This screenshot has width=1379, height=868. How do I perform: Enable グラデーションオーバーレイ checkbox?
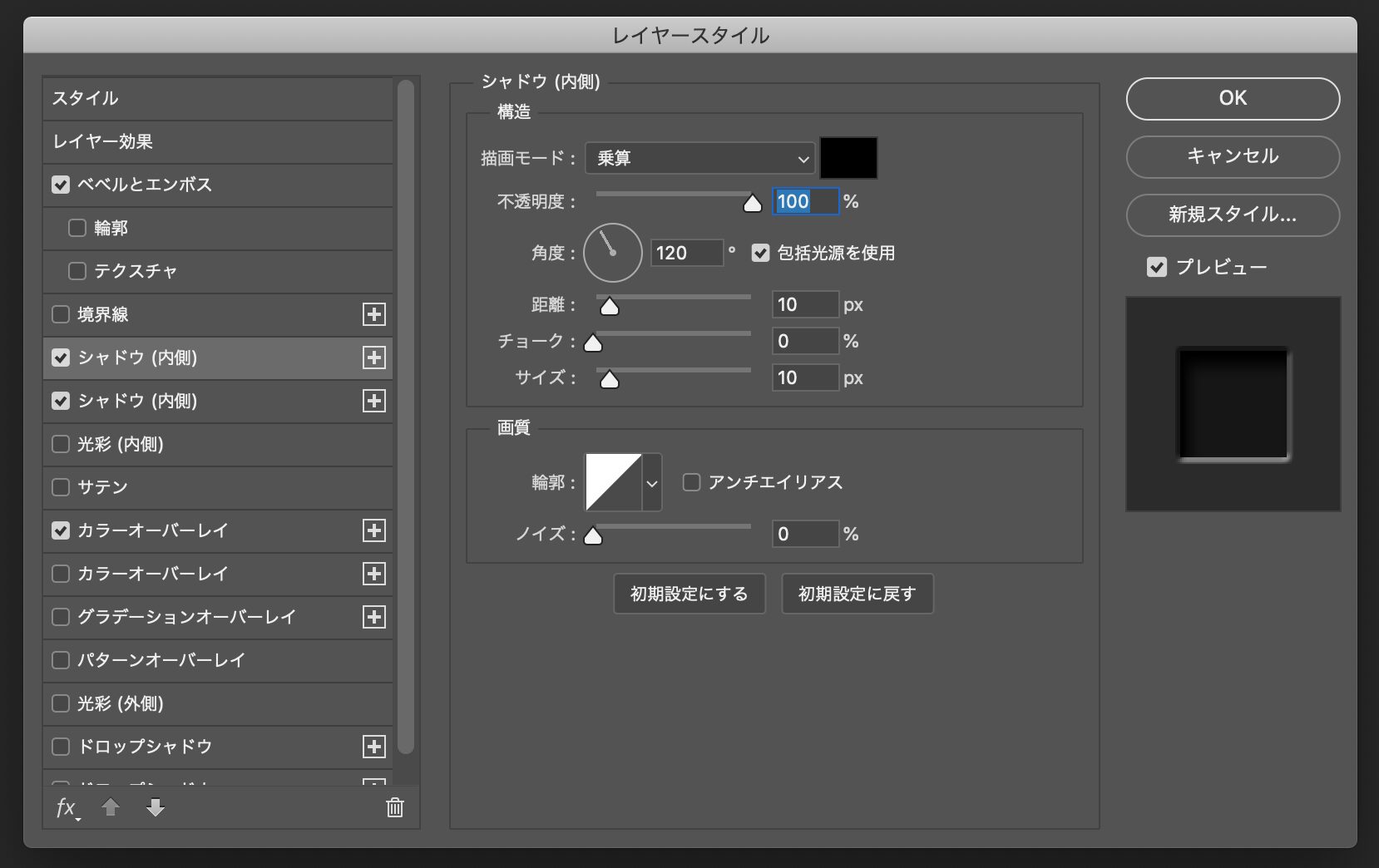(61, 617)
